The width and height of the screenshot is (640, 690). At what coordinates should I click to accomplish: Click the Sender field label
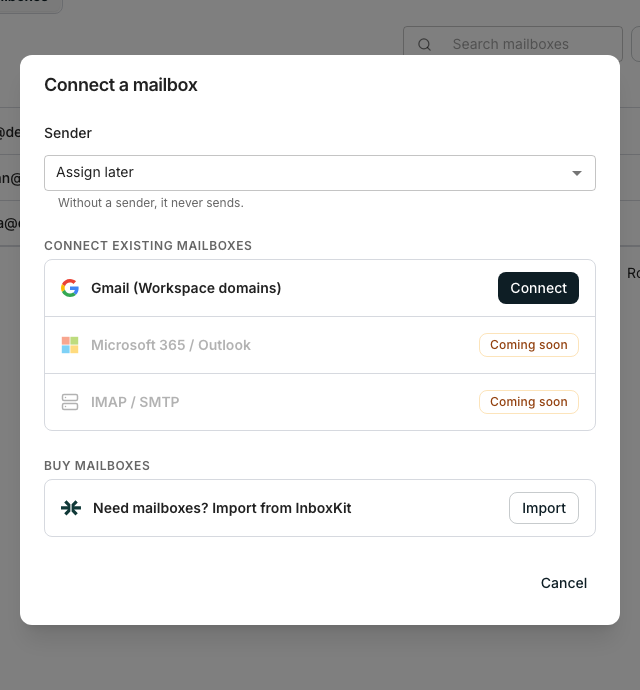[68, 133]
